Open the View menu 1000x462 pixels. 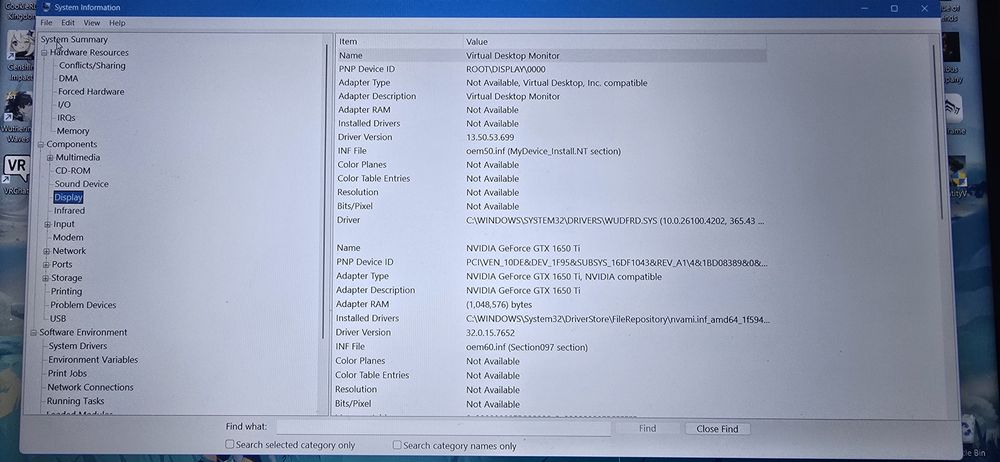(92, 23)
